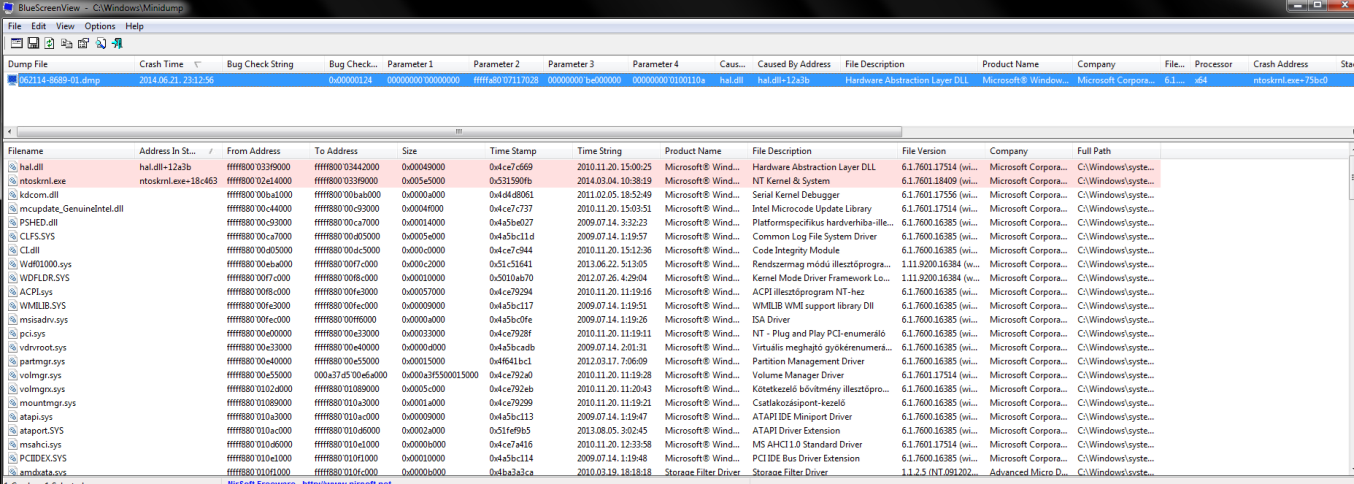
Task: Select the volmgrx.sys driver row
Action: coord(582,388)
